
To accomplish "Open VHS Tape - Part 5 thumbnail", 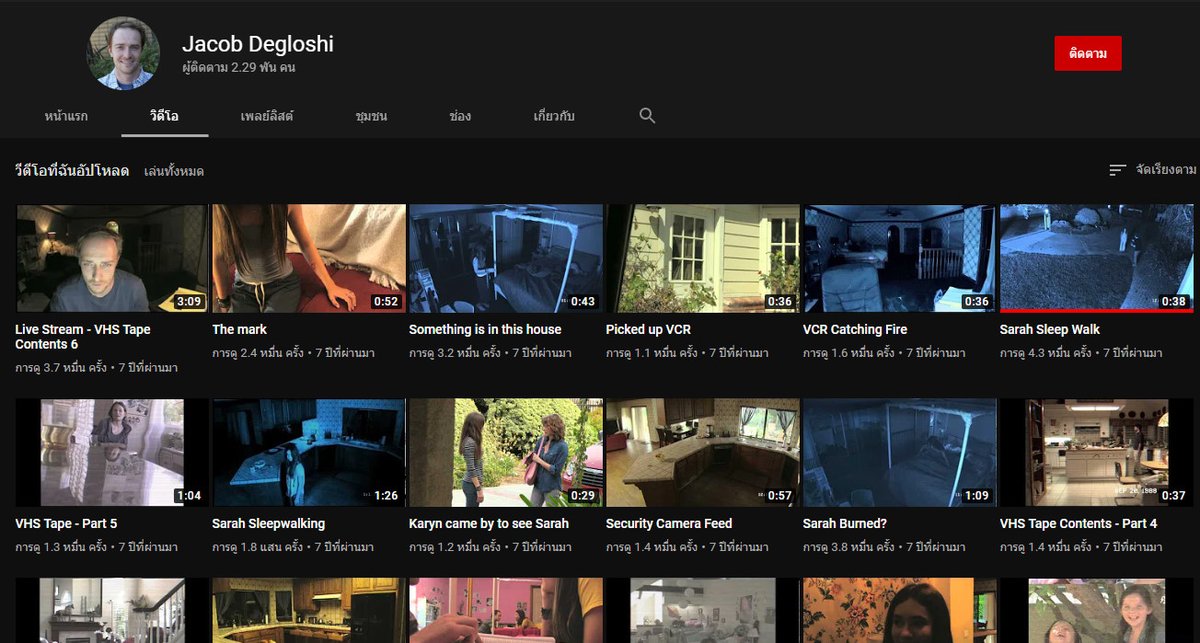I will coord(112,453).
